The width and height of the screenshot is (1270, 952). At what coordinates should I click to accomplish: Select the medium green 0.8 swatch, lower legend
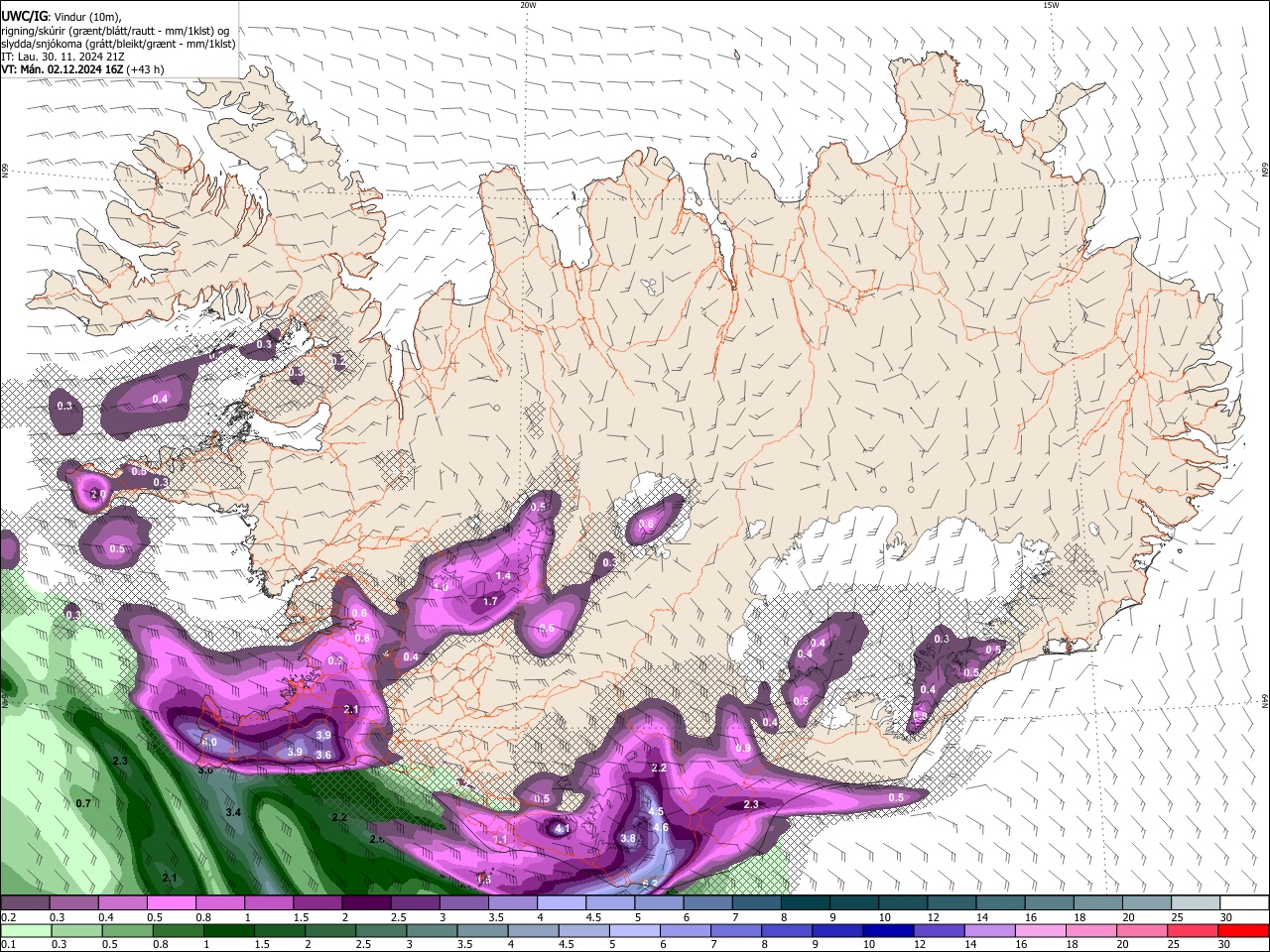[x=178, y=930]
